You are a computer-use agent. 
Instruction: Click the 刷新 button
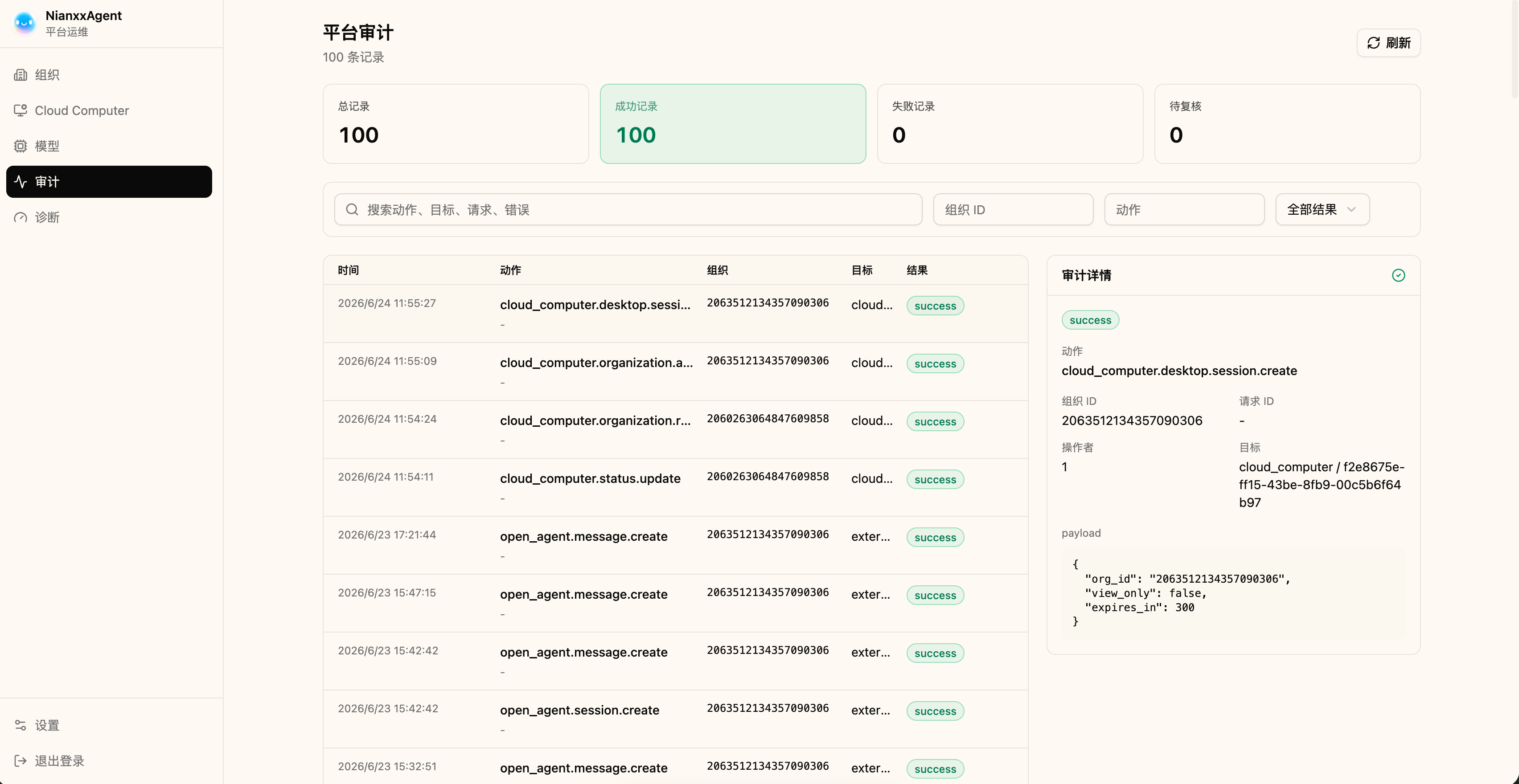click(x=1388, y=43)
